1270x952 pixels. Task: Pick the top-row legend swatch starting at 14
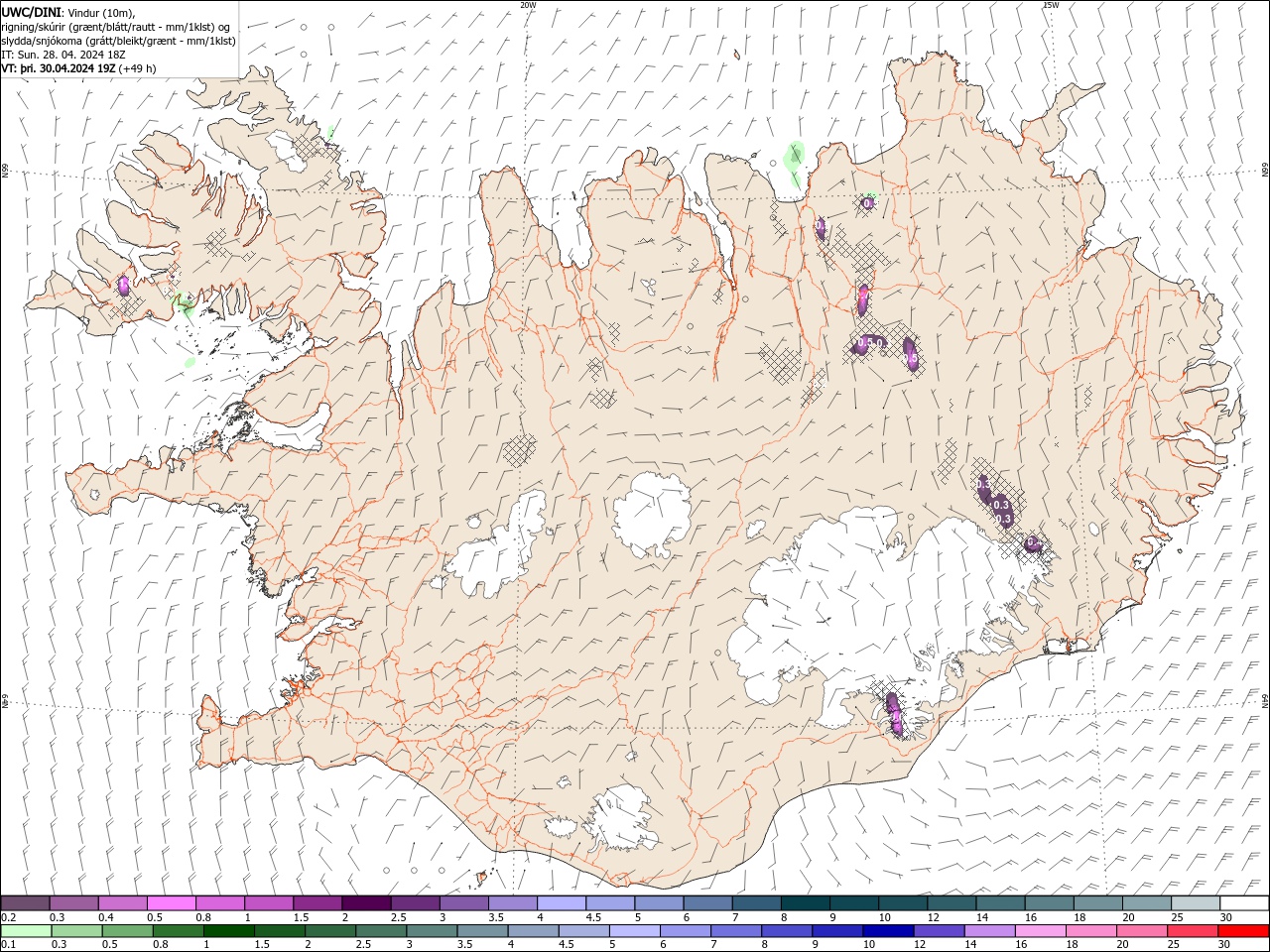(x=999, y=903)
